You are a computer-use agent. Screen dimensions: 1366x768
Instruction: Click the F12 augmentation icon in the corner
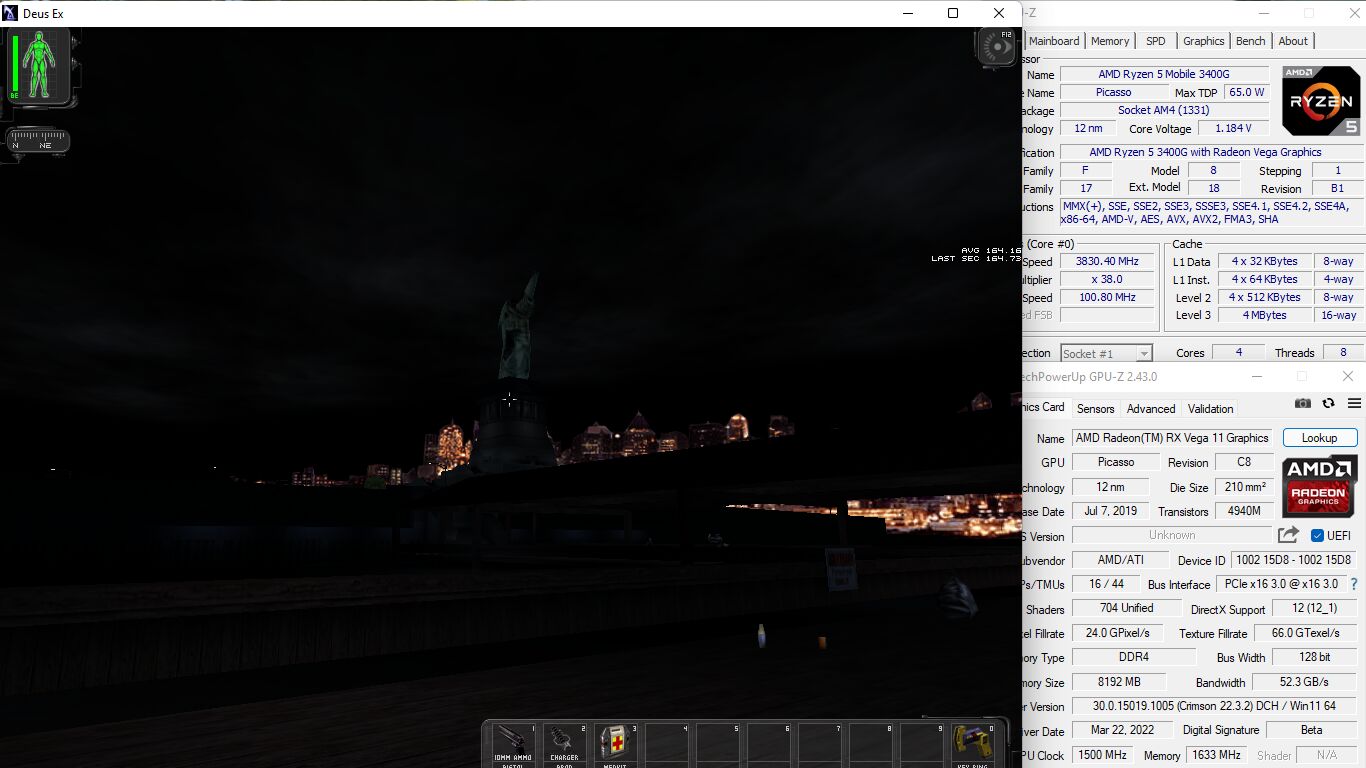(996, 48)
